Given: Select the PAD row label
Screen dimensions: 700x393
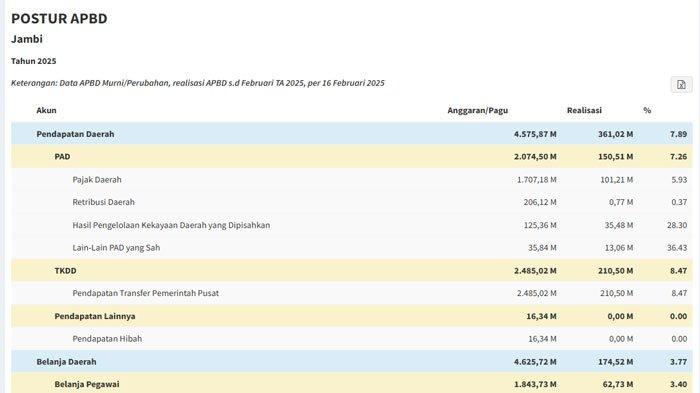Looking at the screenshot, I should 62,157.
